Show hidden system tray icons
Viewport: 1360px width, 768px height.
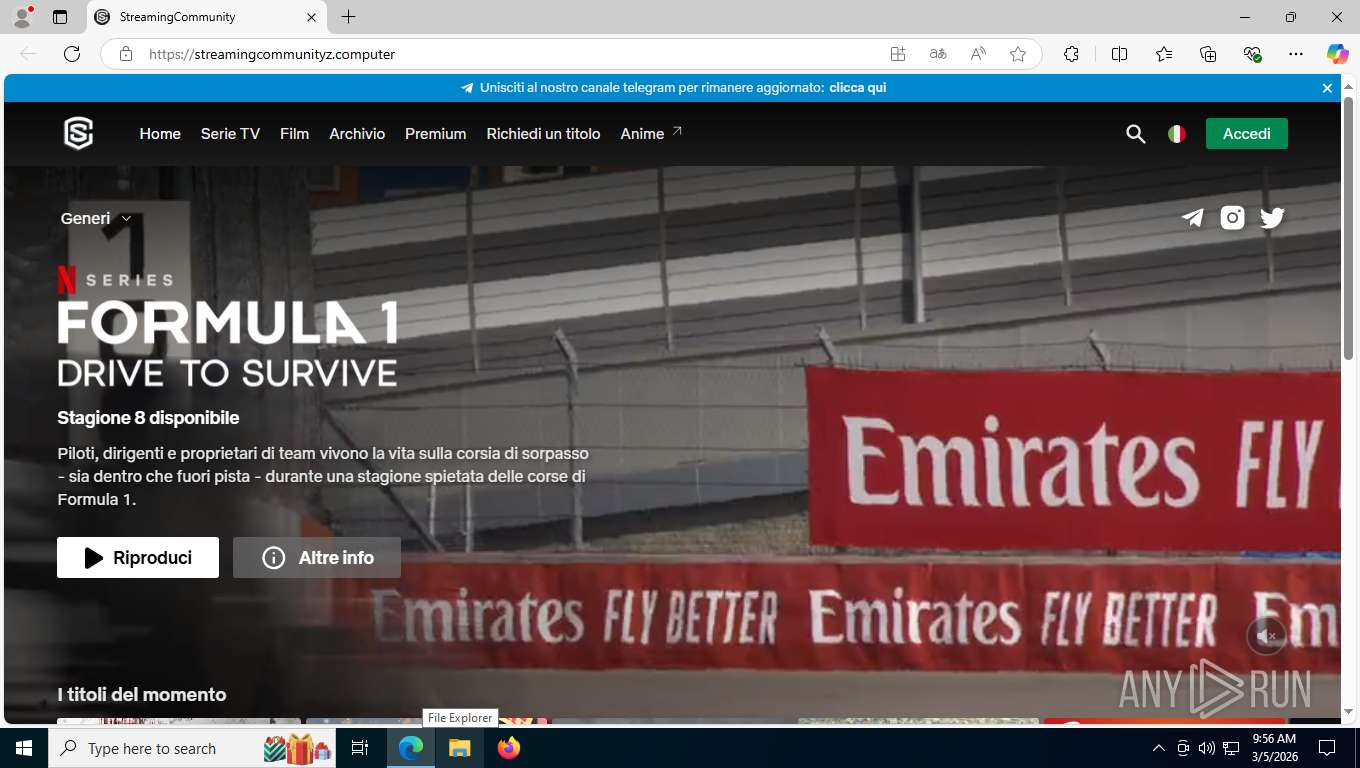click(1159, 748)
